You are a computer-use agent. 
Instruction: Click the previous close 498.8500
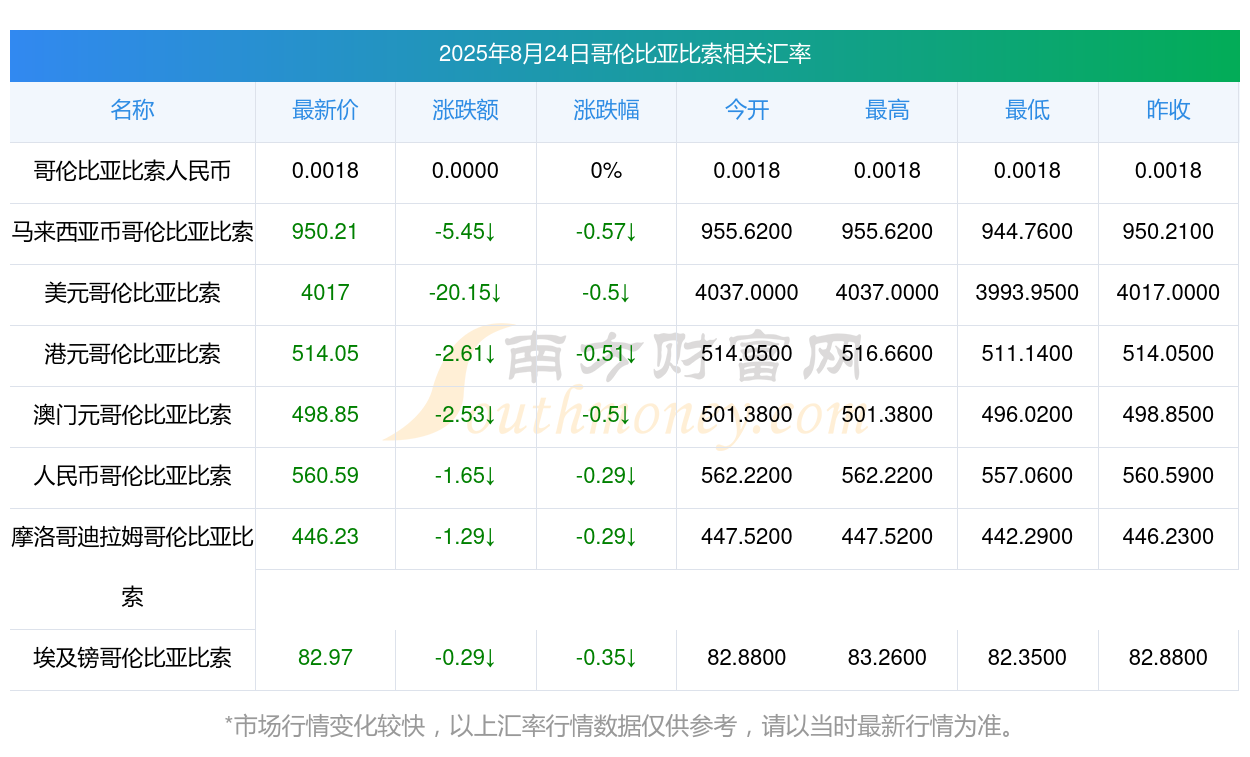(1168, 415)
